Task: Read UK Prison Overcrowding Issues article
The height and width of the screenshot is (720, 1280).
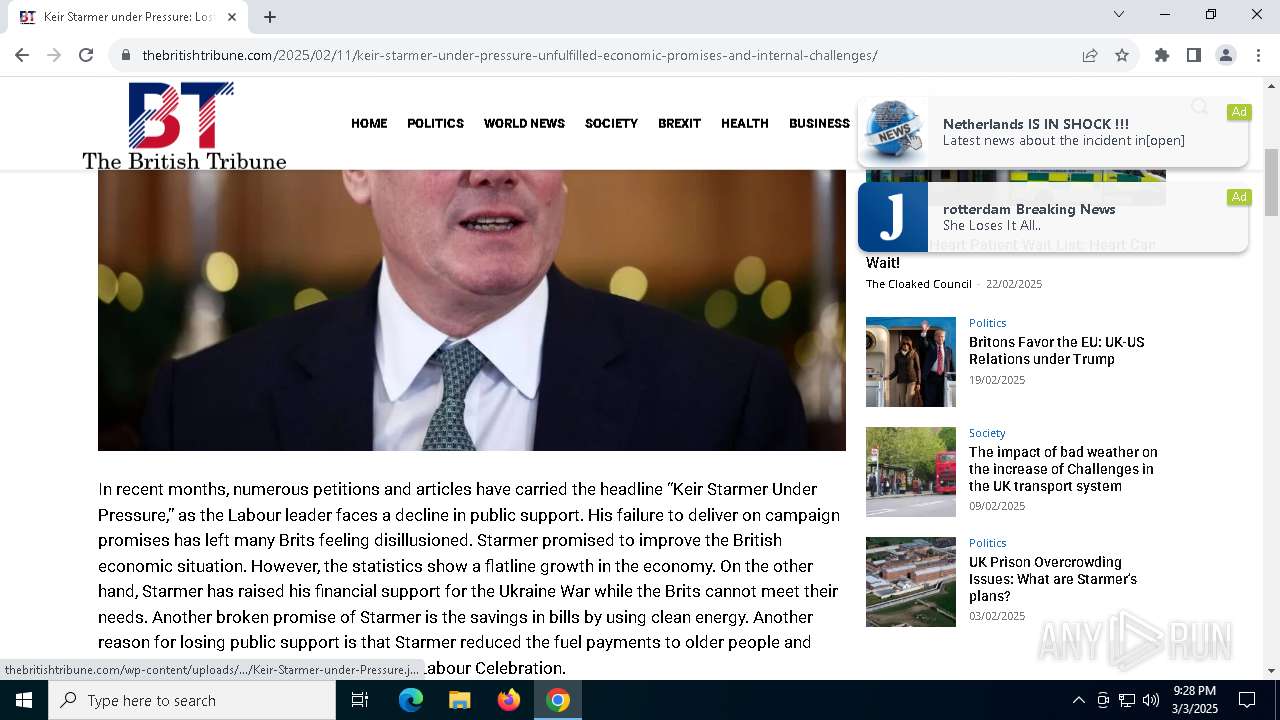Action: [x=1052, y=579]
